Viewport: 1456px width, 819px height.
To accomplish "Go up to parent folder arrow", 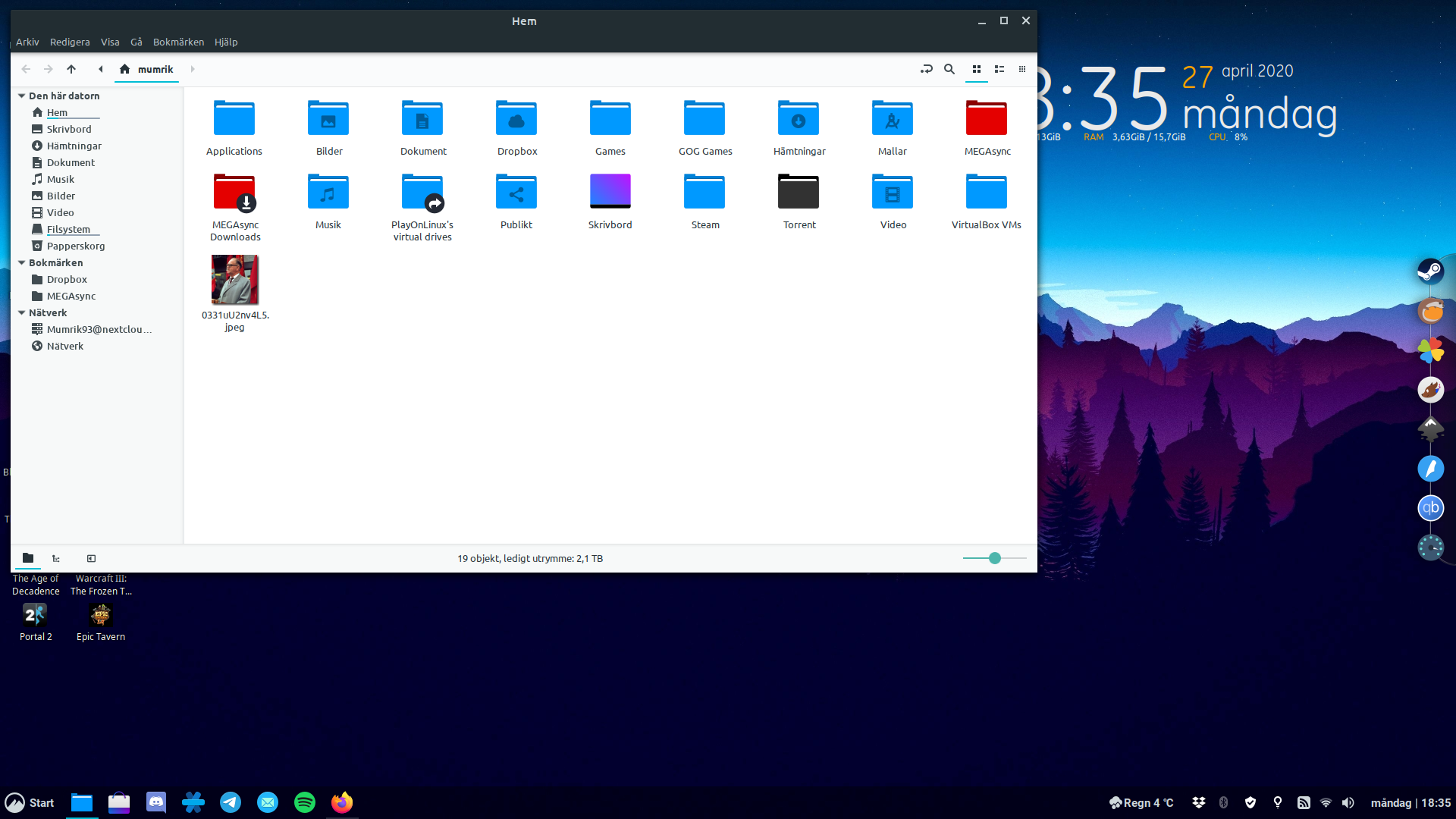I will click(x=71, y=69).
